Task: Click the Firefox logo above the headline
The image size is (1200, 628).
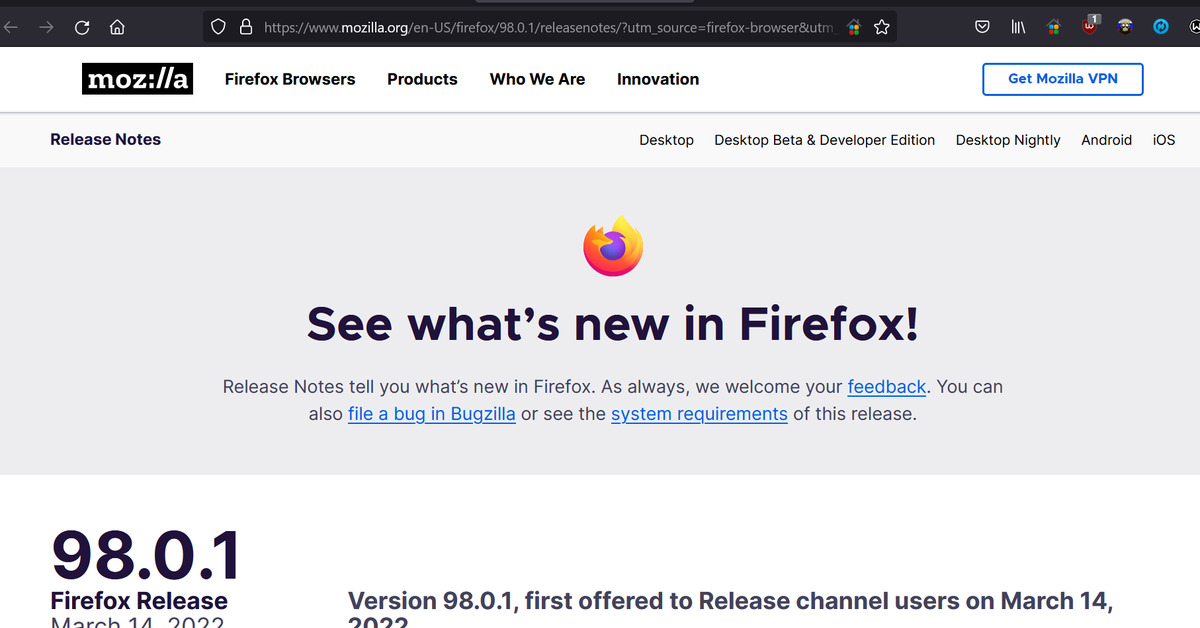Action: (613, 246)
